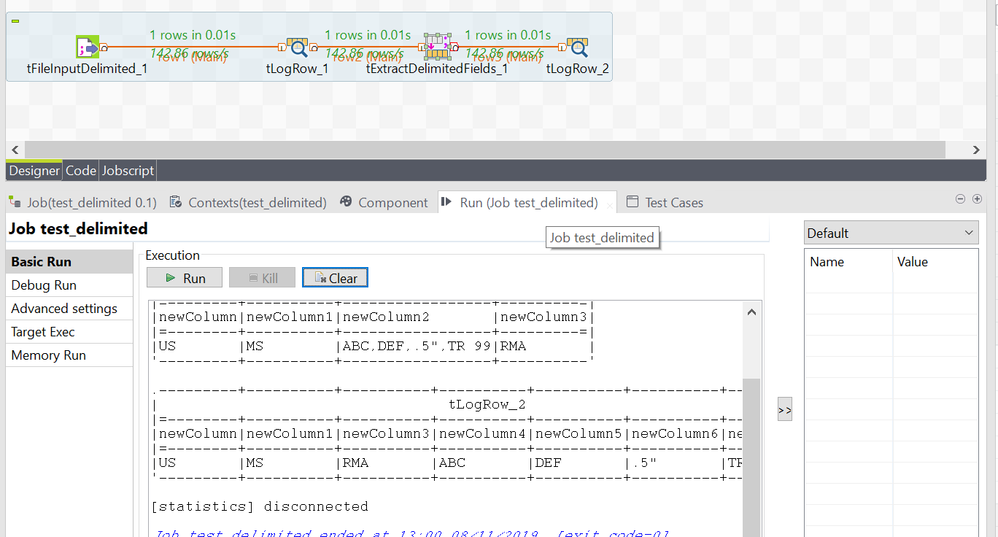
Task: Select the tLogRow_1 component icon
Action: pos(297,48)
